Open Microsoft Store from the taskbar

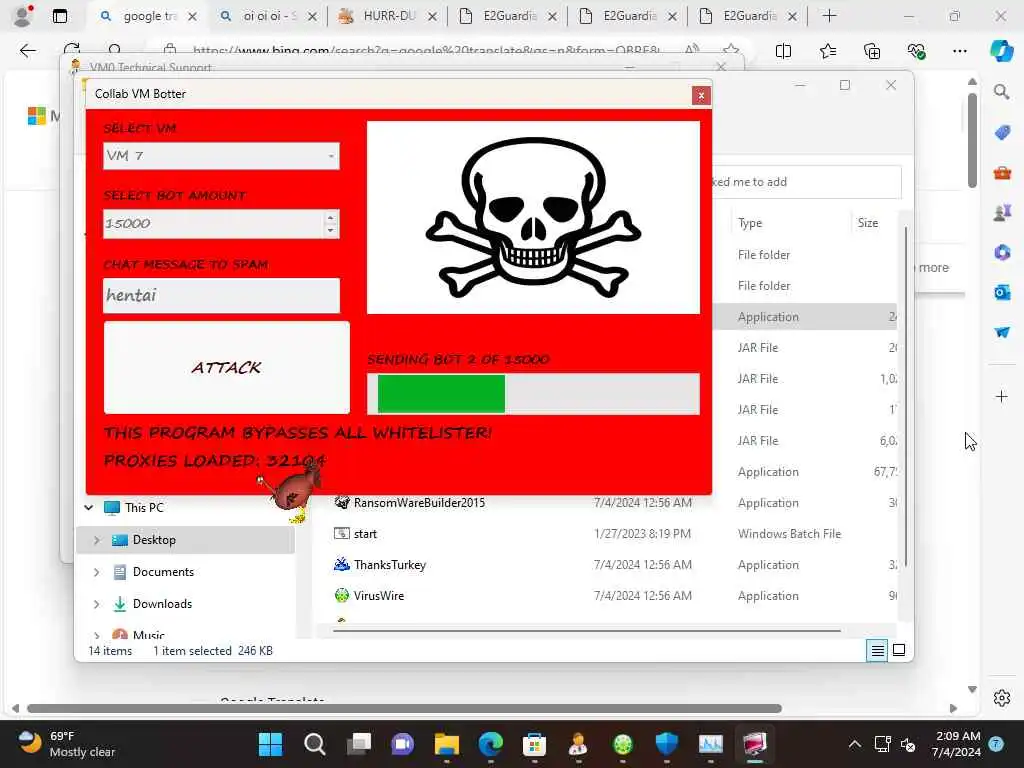[x=534, y=744]
